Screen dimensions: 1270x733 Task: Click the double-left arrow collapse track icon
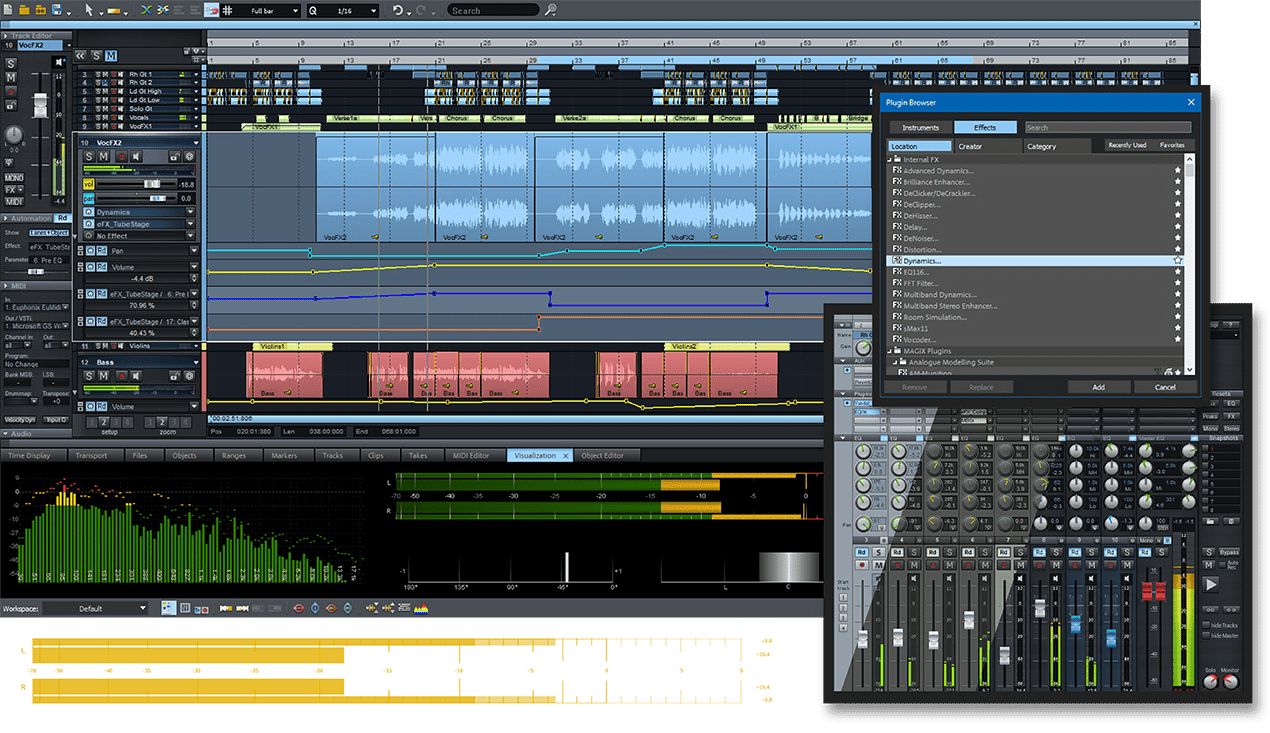(80, 56)
